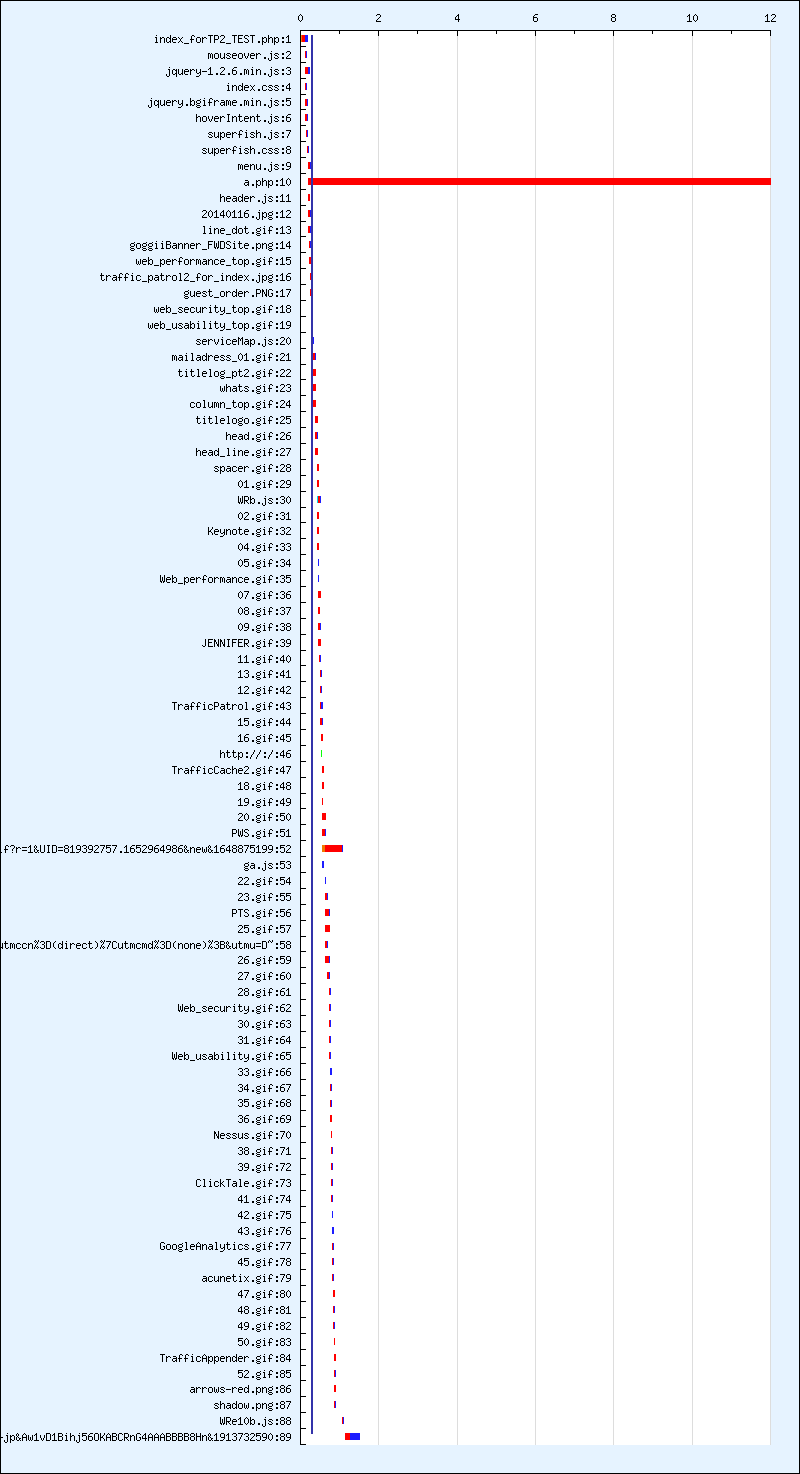Click axis tick label 6
Image resolution: width=800 pixels, height=1474 pixels.
535,18
